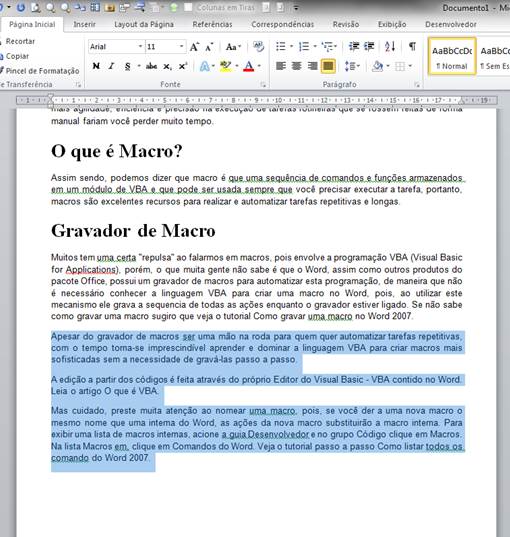This screenshot has width=510, height=537.
Task: Apply the Normal style
Action: 452,57
